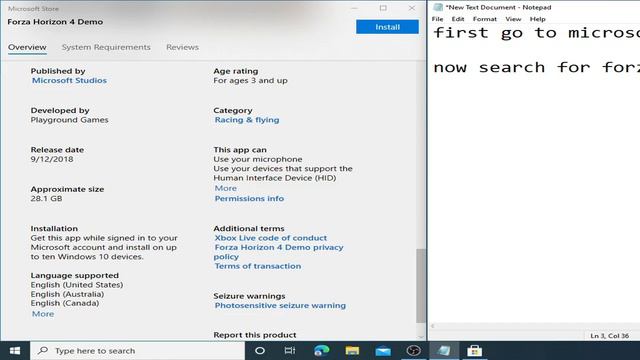Screen dimensions: 640x360
Task: Click the 'first go to microso' line in Notepad
Action: click(536, 33)
